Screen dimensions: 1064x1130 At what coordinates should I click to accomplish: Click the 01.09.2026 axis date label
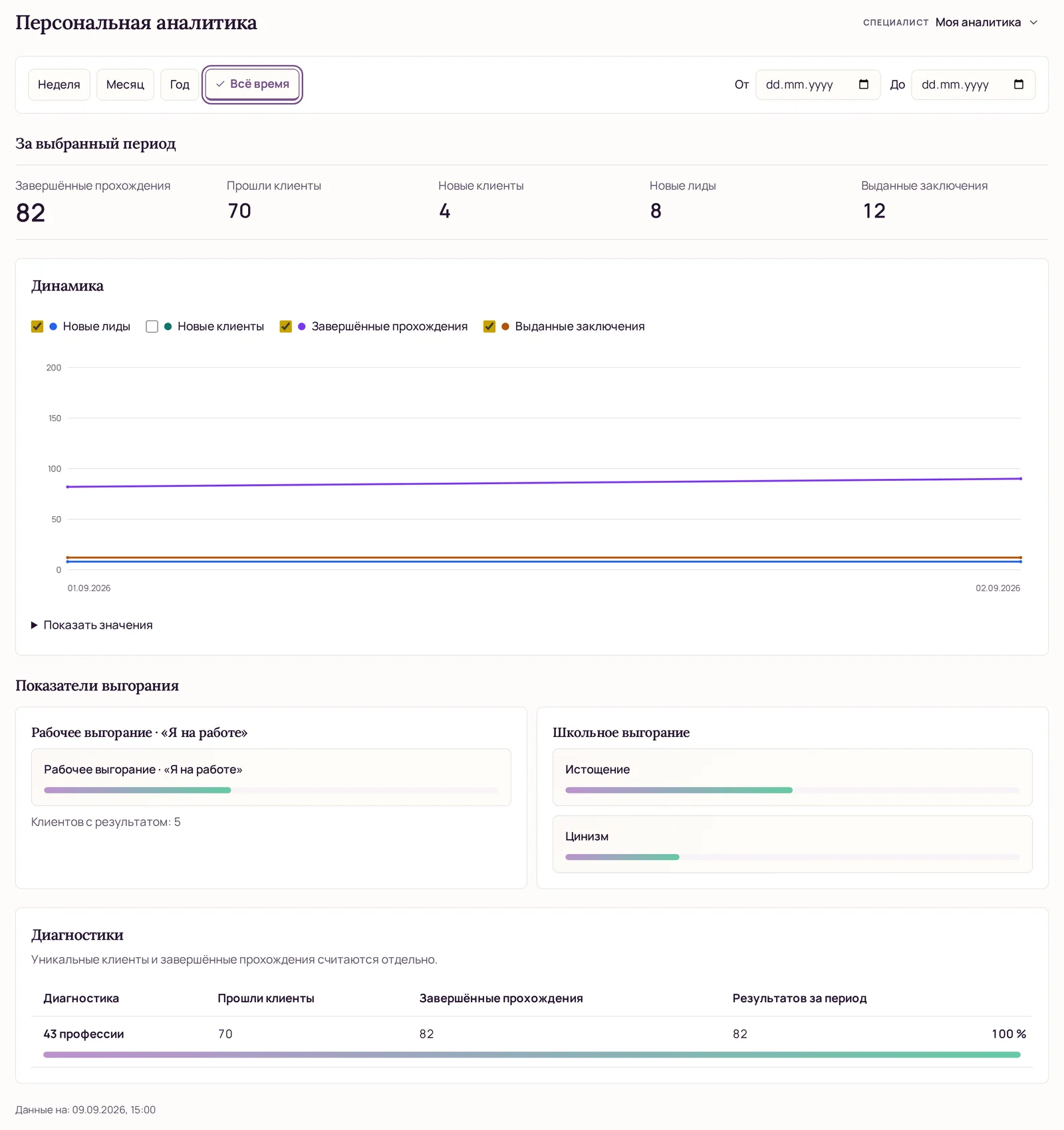pos(89,589)
